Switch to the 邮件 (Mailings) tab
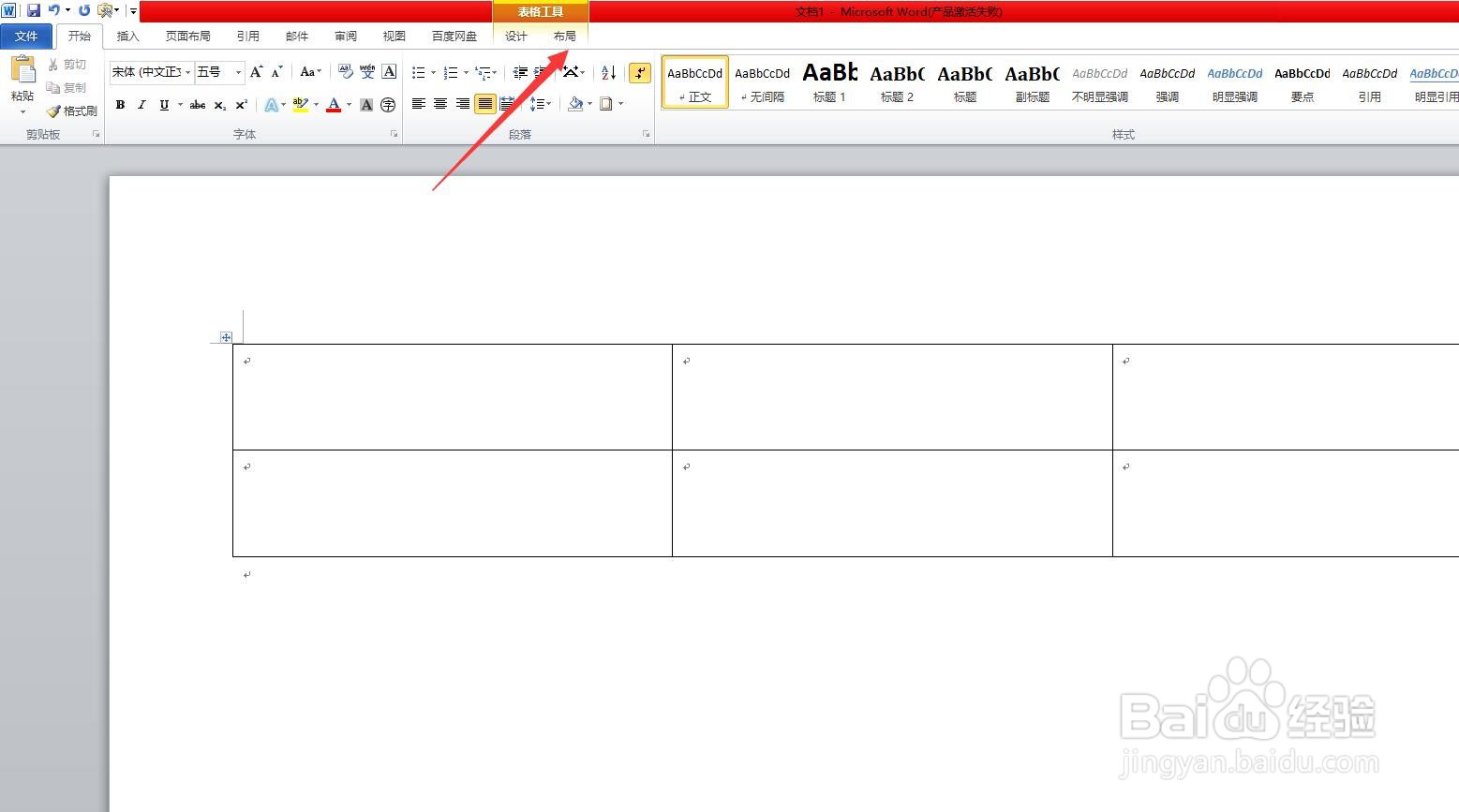1459x812 pixels. (x=297, y=37)
